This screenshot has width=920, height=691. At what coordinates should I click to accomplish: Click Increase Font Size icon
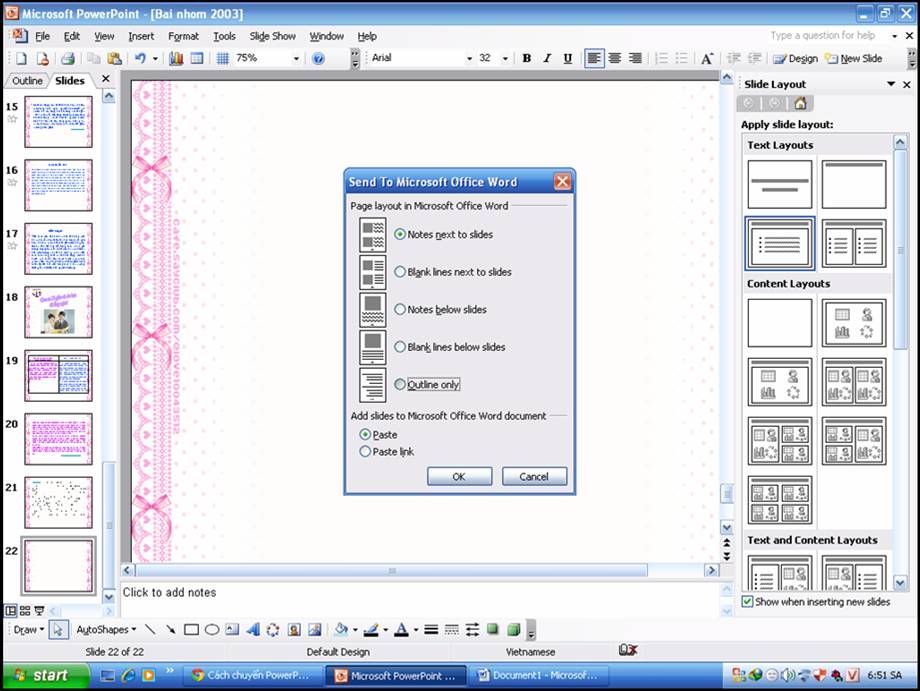click(x=706, y=58)
